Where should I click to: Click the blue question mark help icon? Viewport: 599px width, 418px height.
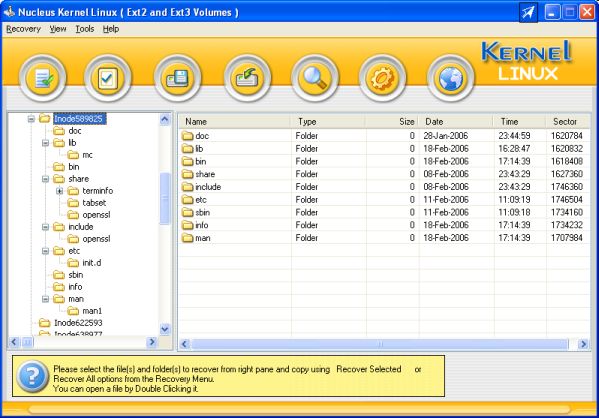pyautogui.click(x=32, y=376)
